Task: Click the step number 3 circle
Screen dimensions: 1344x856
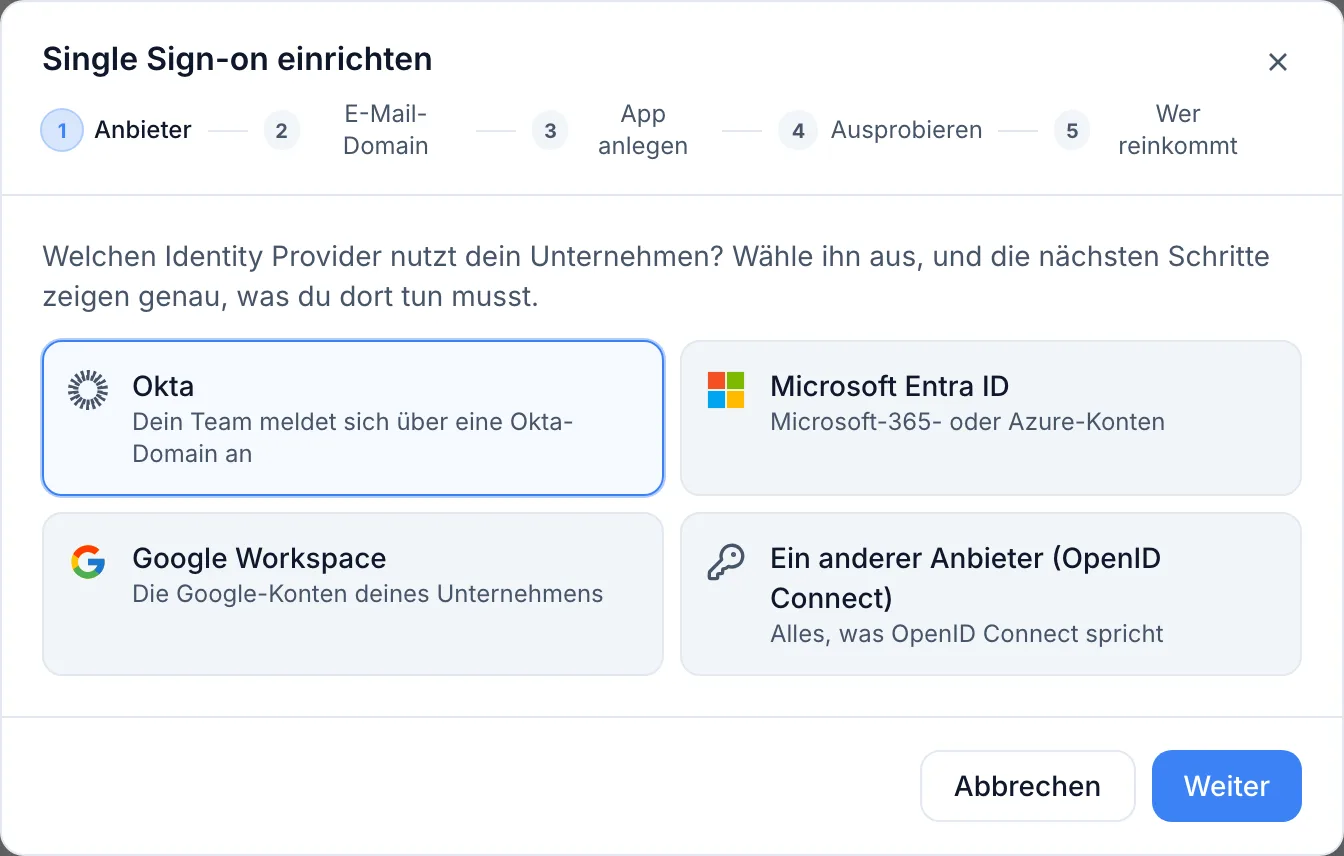Action: pos(550,130)
